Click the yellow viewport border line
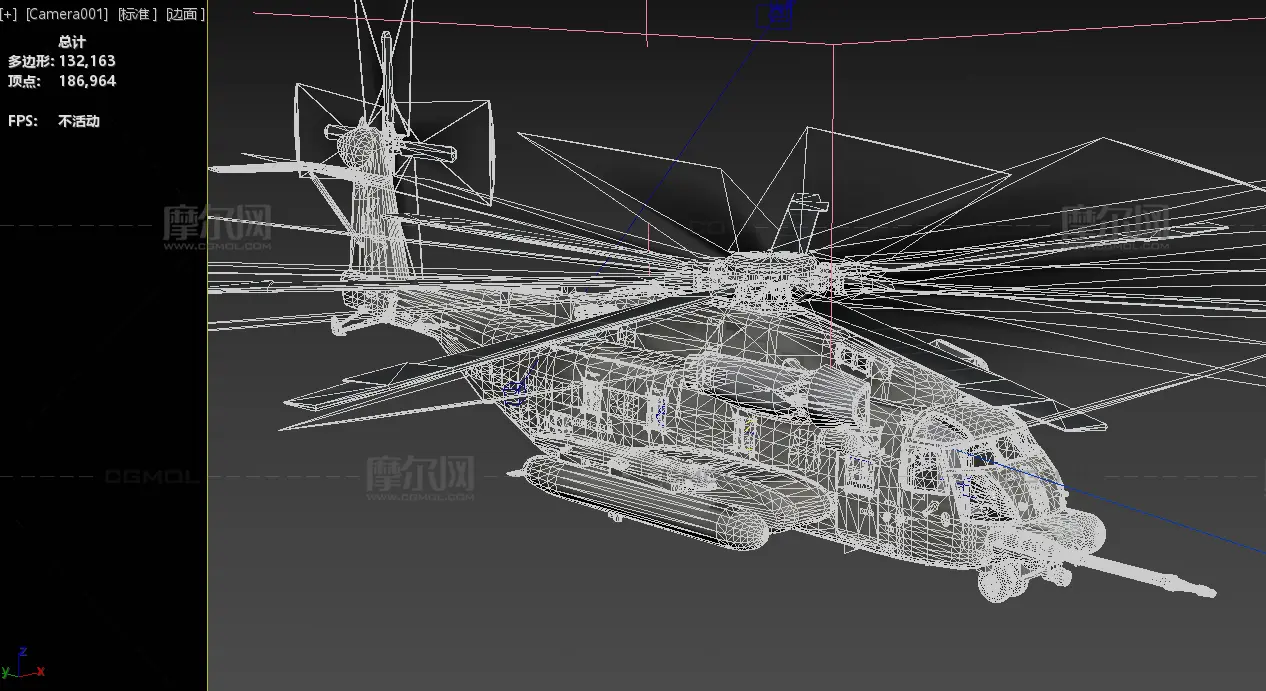The width and height of the screenshot is (1266, 691). [207, 400]
